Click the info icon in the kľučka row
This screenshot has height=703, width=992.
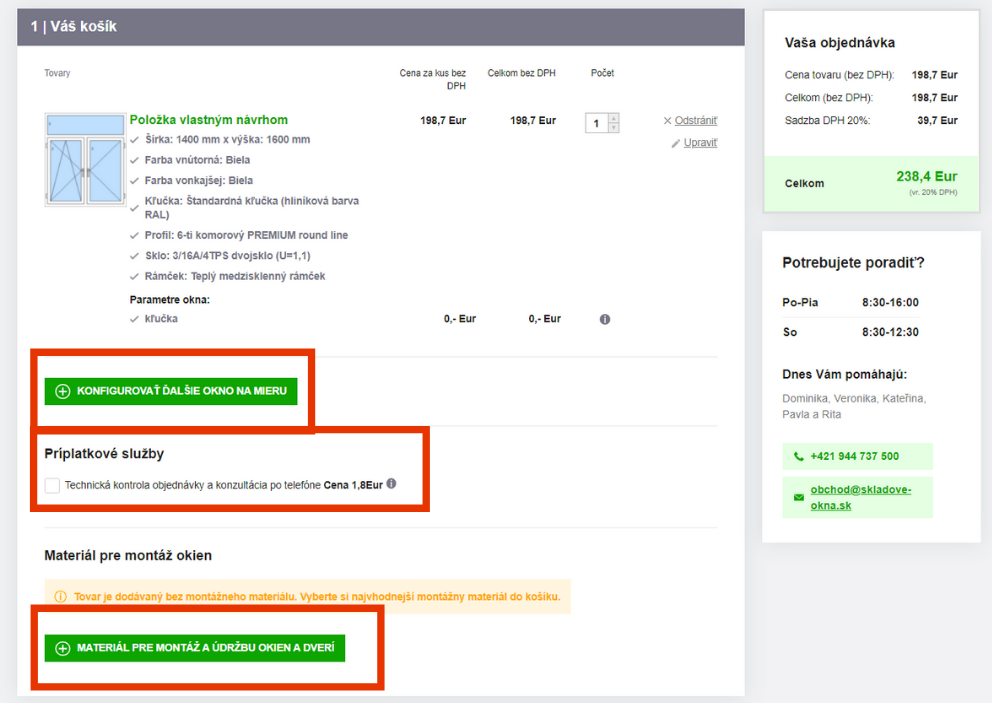(x=605, y=319)
